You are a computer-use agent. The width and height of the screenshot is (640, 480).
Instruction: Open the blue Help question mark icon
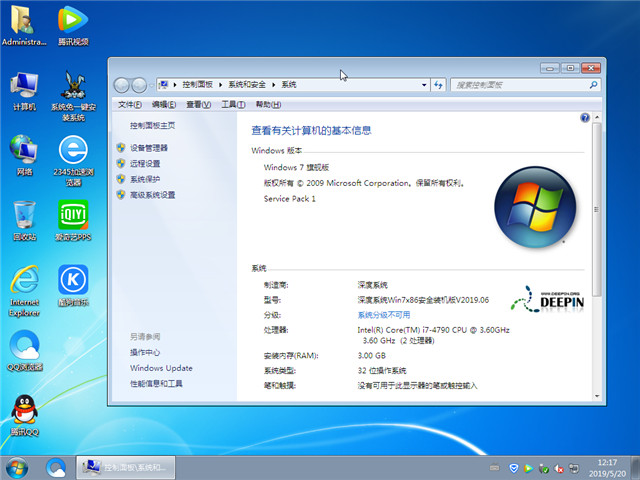point(585,118)
